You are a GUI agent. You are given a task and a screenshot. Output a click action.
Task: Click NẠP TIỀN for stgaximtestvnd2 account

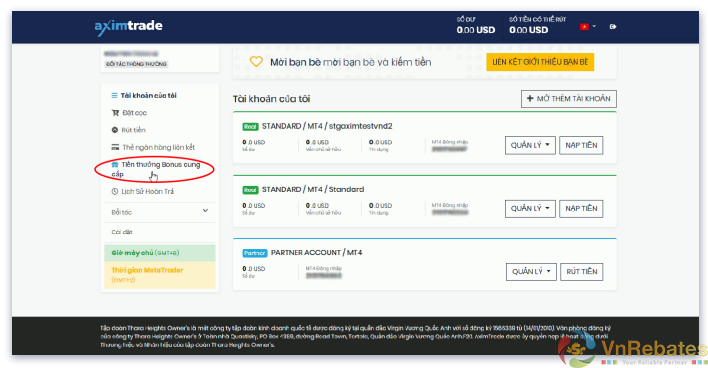[581, 145]
